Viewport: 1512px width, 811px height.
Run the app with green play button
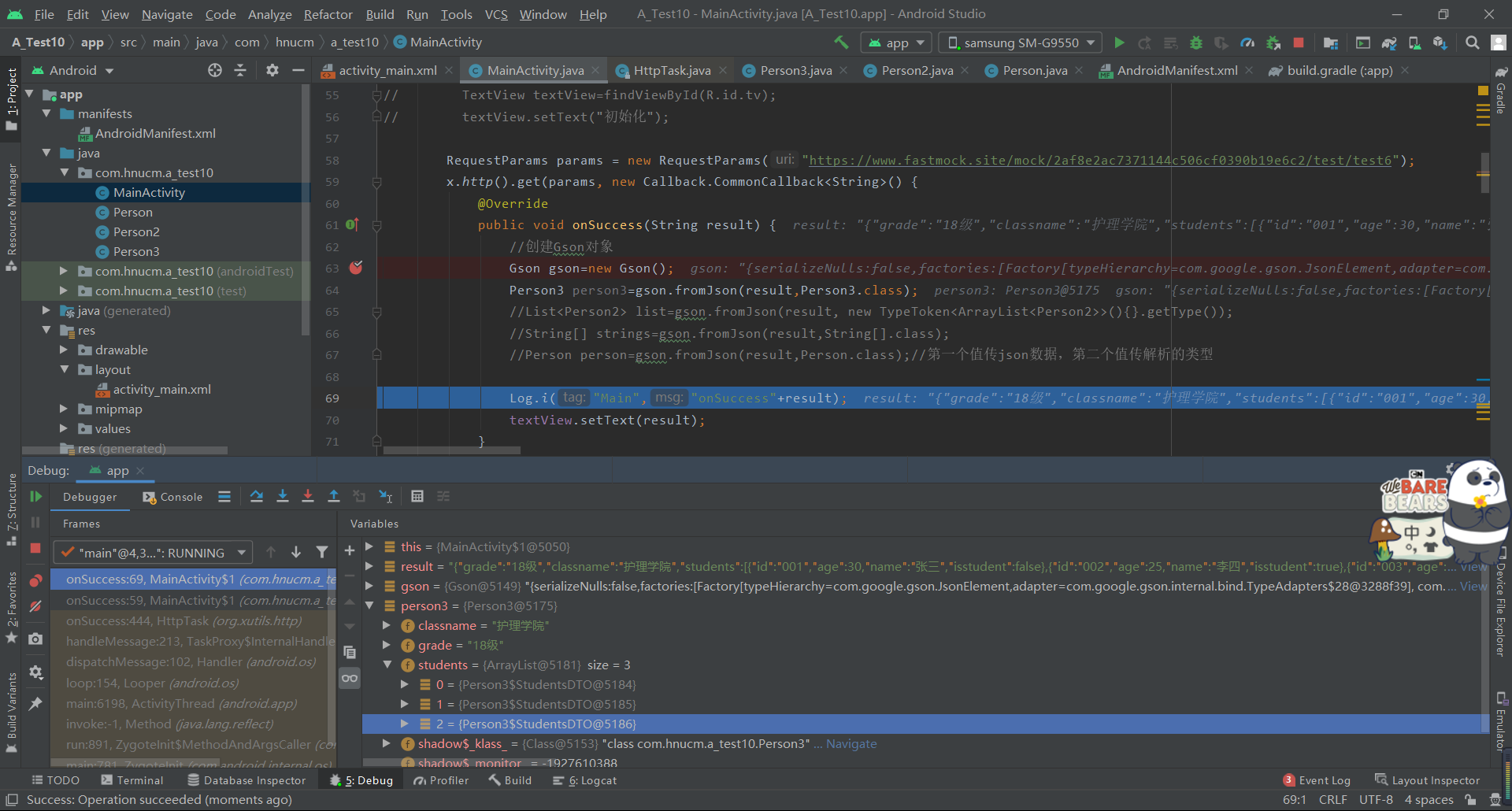point(1119,43)
